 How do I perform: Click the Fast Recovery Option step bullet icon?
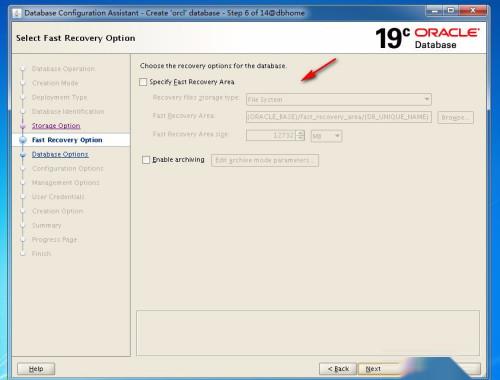pyautogui.click(x=23, y=140)
